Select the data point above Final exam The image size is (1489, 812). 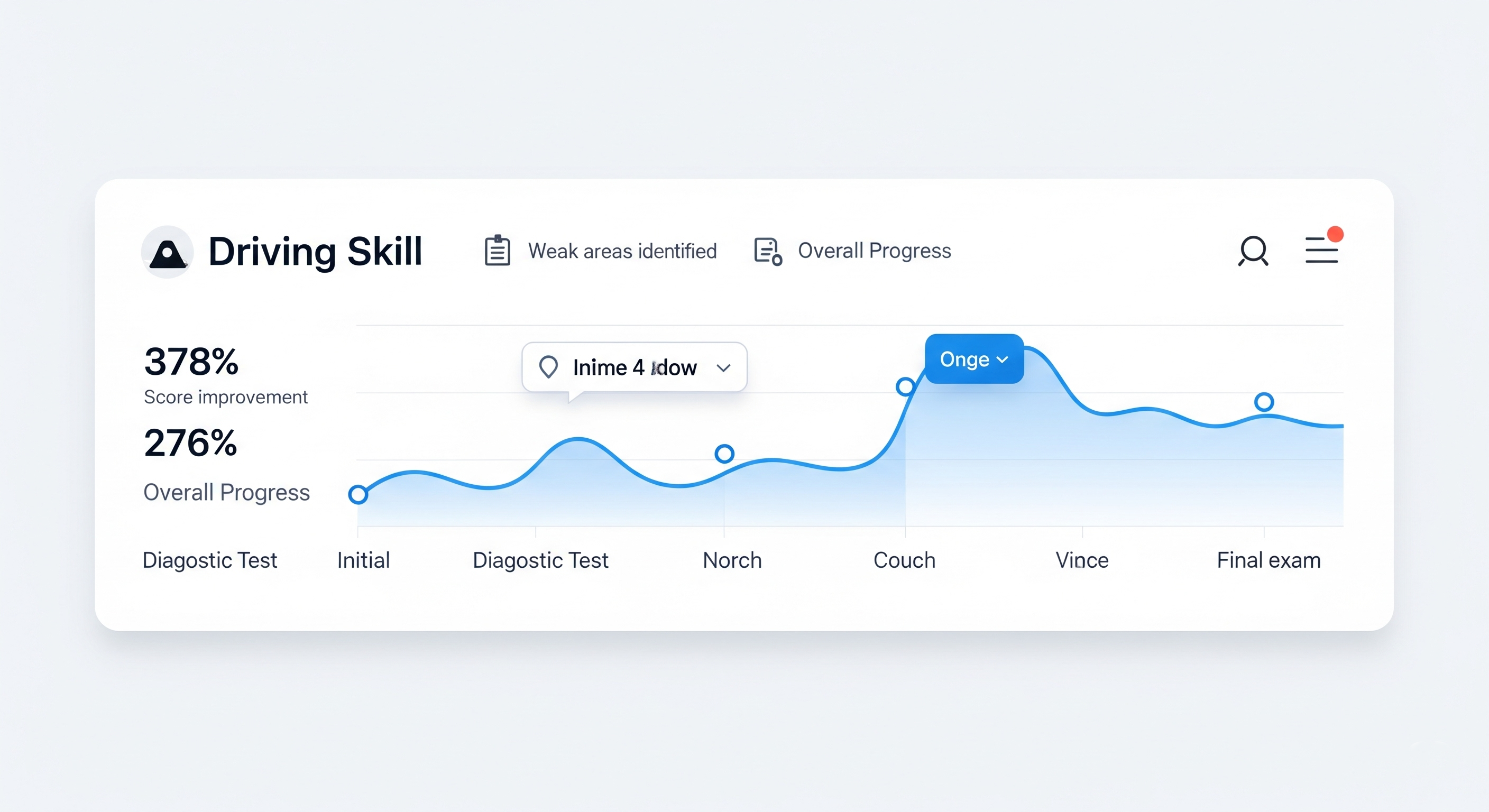(1264, 402)
